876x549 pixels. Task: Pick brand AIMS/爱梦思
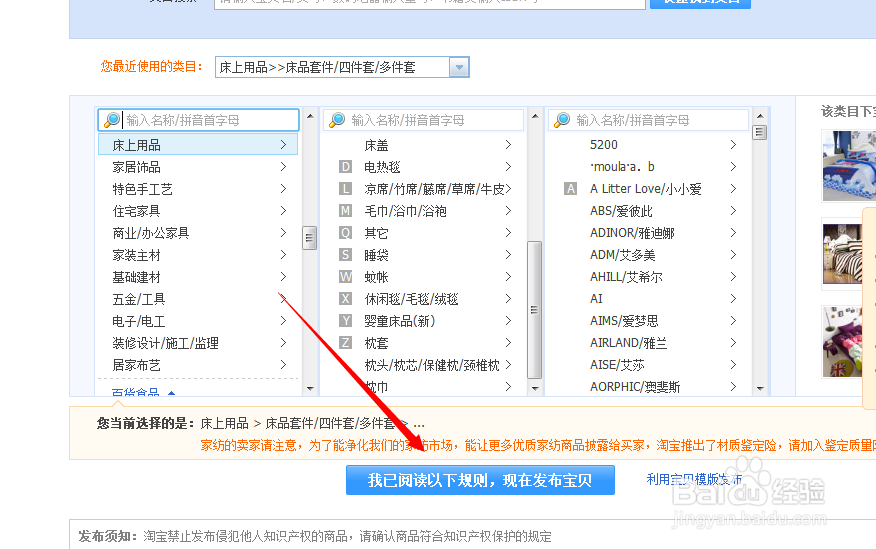624,321
